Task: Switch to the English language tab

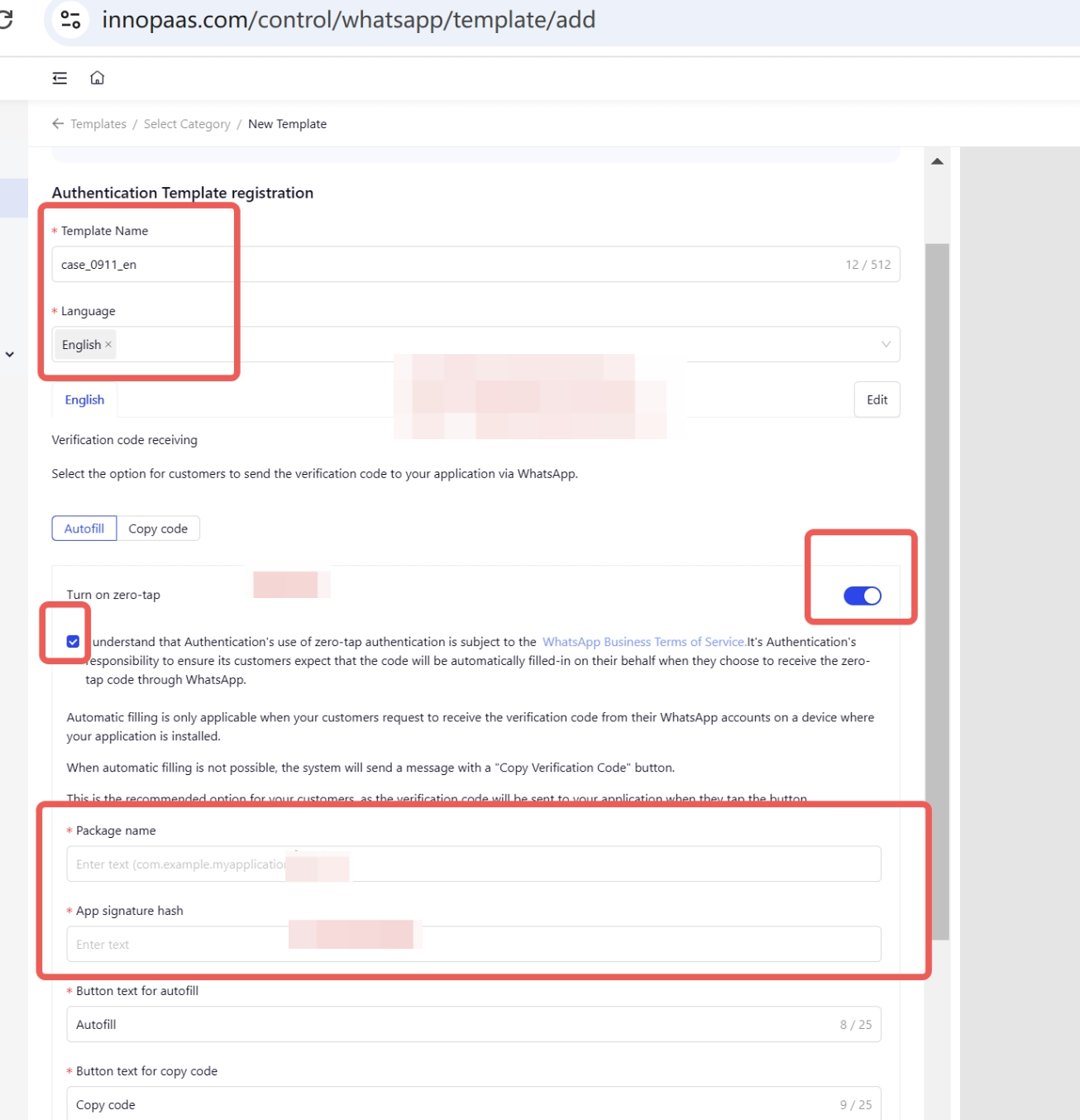Action: click(84, 400)
